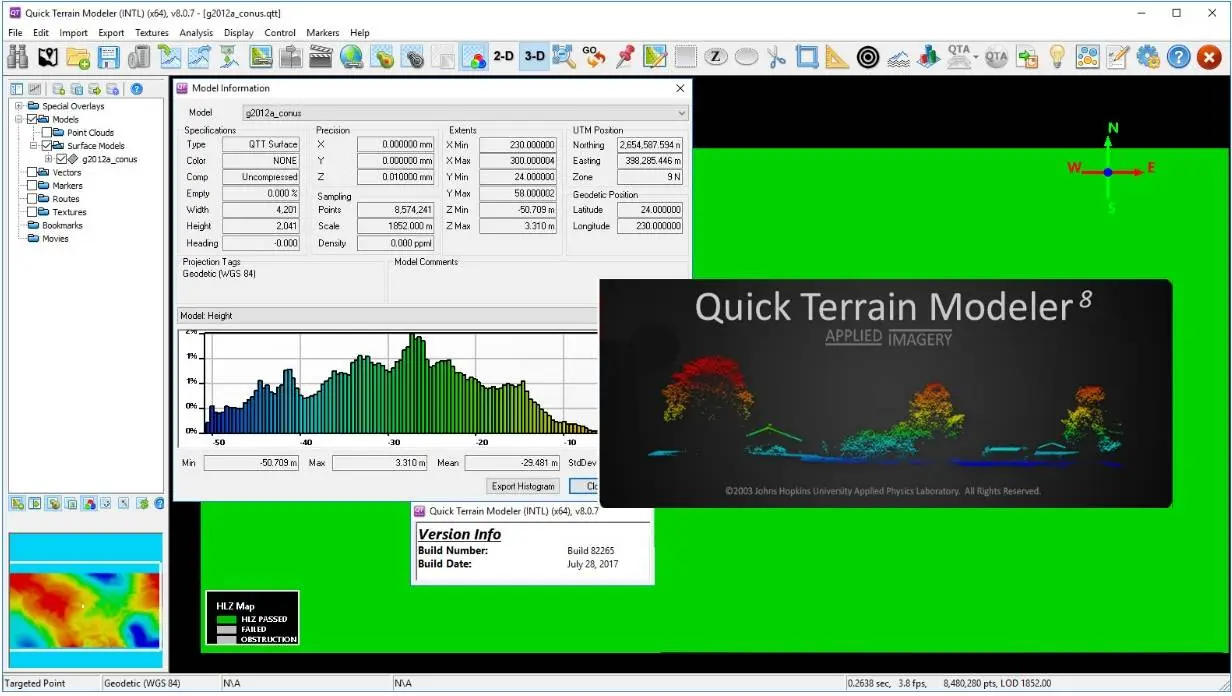Click the red pushpin marker icon
The width and height of the screenshot is (1232, 696).
pyautogui.click(x=625, y=57)
